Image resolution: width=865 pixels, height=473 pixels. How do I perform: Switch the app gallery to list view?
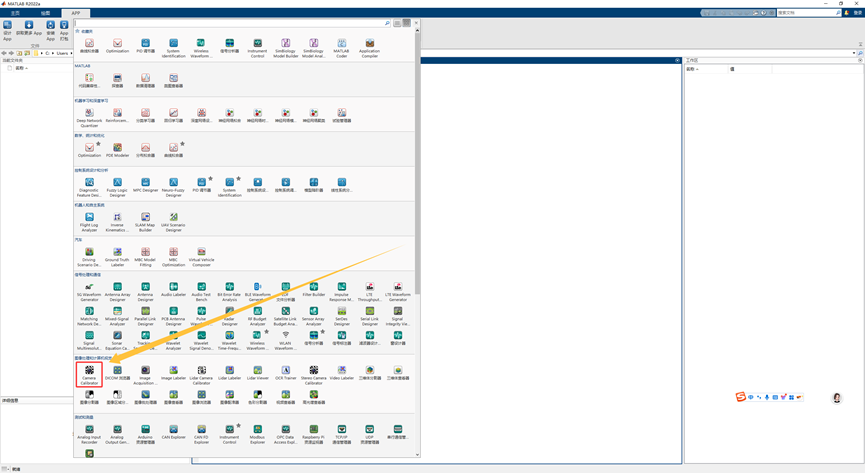397,23
